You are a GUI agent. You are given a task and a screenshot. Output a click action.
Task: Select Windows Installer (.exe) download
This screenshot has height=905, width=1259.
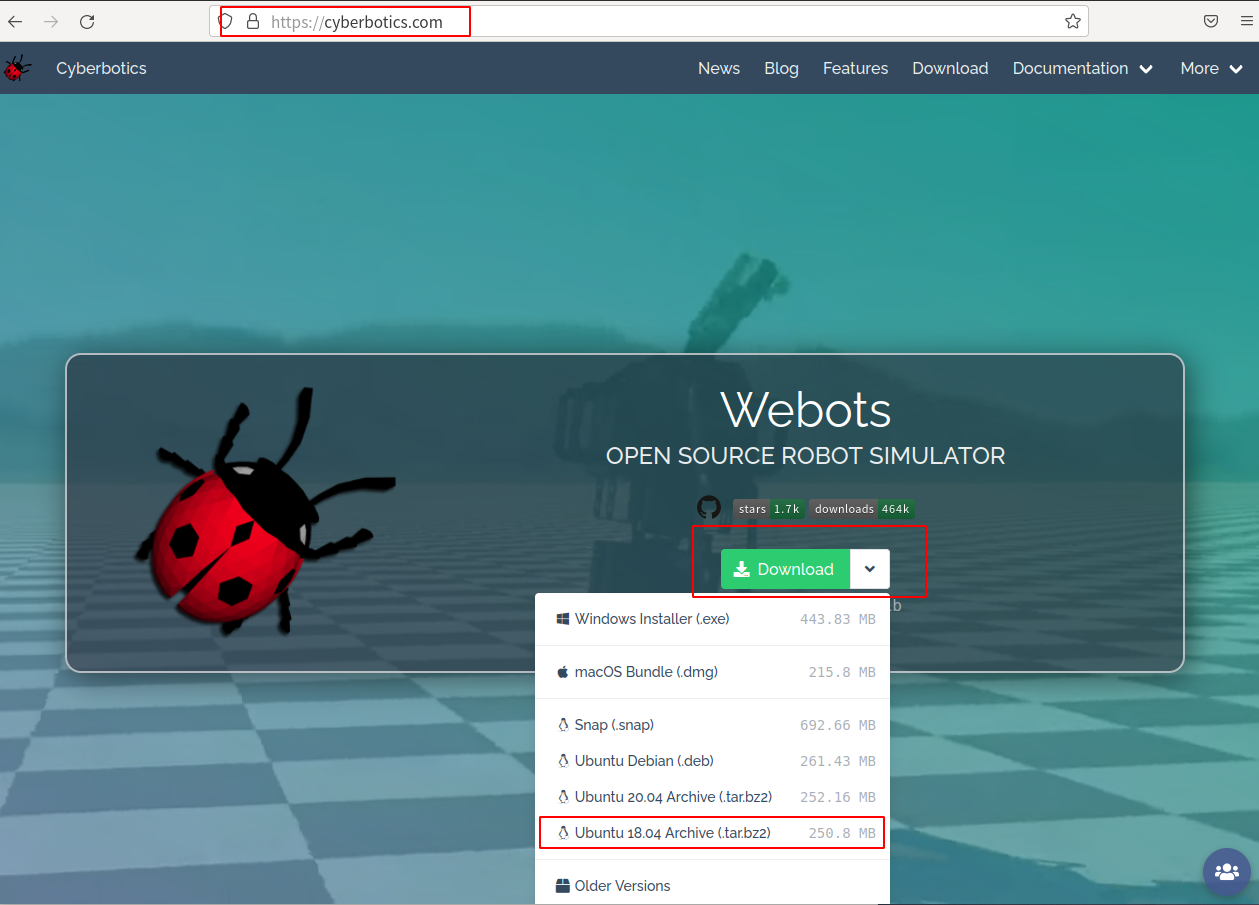pyautogui.click(x=712, y=619)
